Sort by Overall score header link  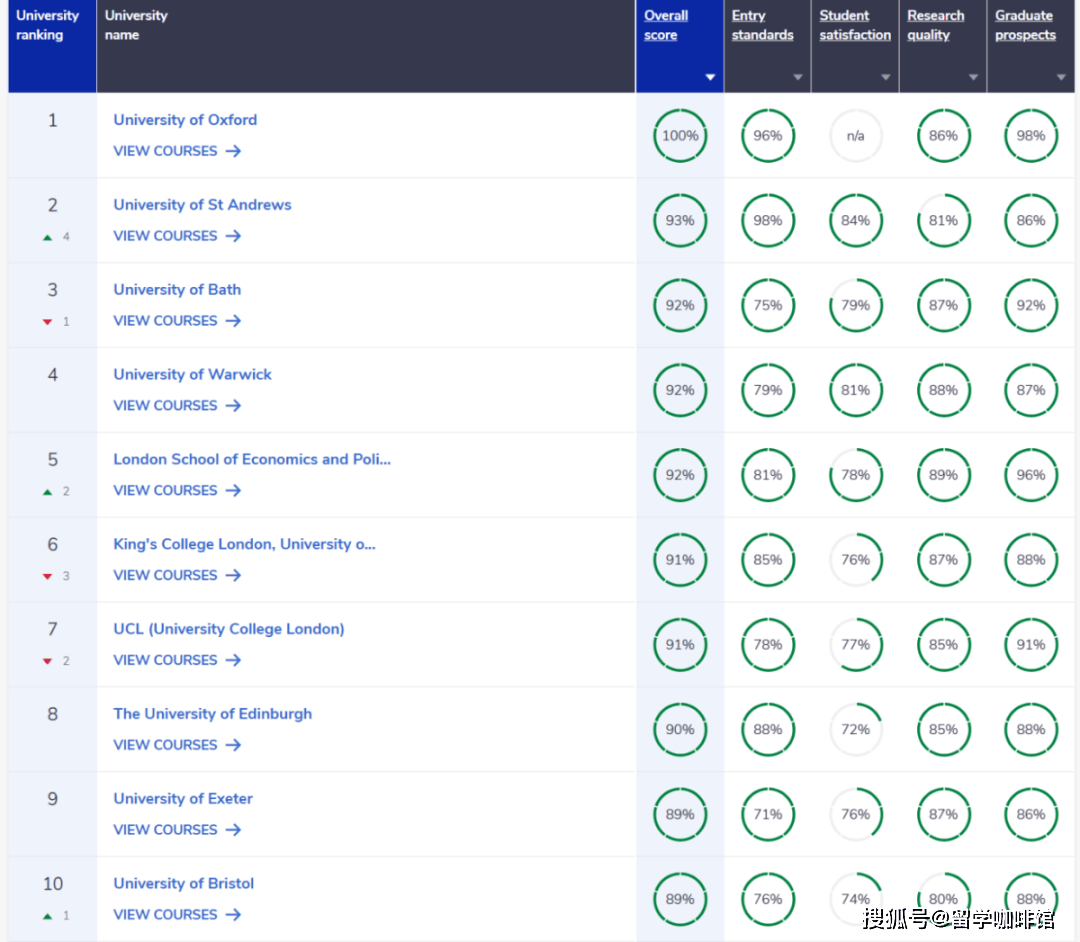[665, 25]
